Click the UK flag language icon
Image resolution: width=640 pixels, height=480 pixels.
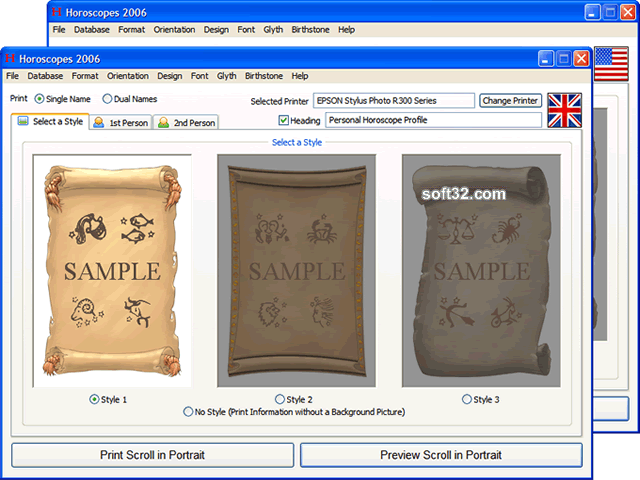[564, 111]
